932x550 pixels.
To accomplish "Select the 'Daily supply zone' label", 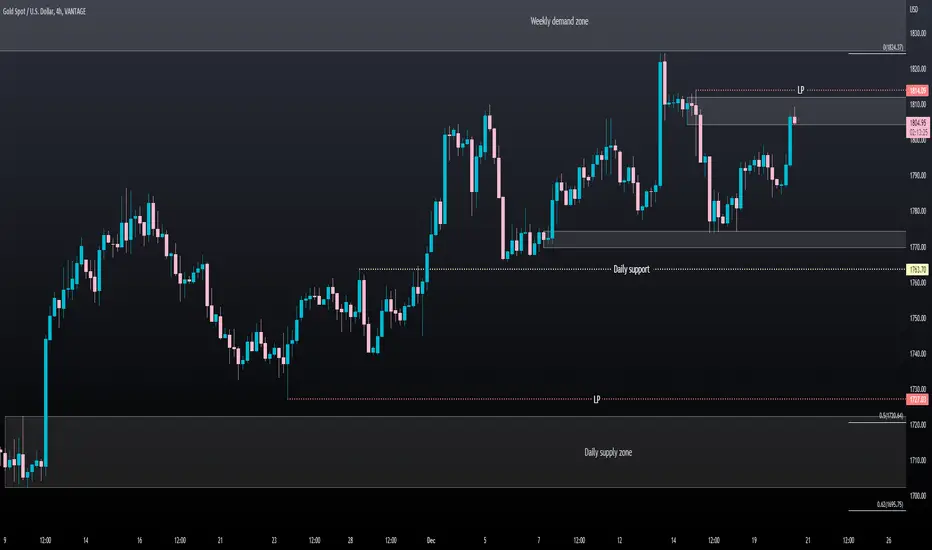I will 608,452.
